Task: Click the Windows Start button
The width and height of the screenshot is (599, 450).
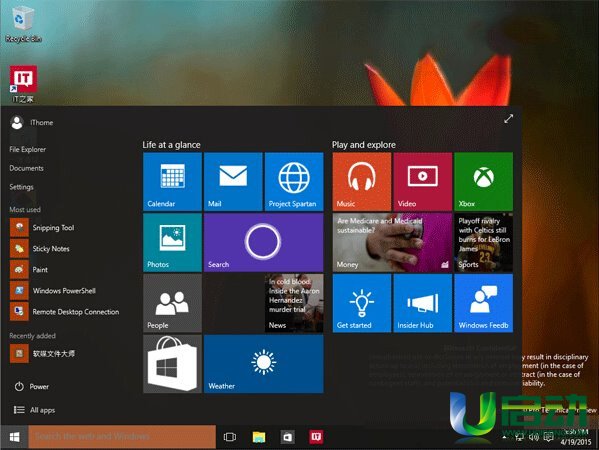Action: point(14,437)
